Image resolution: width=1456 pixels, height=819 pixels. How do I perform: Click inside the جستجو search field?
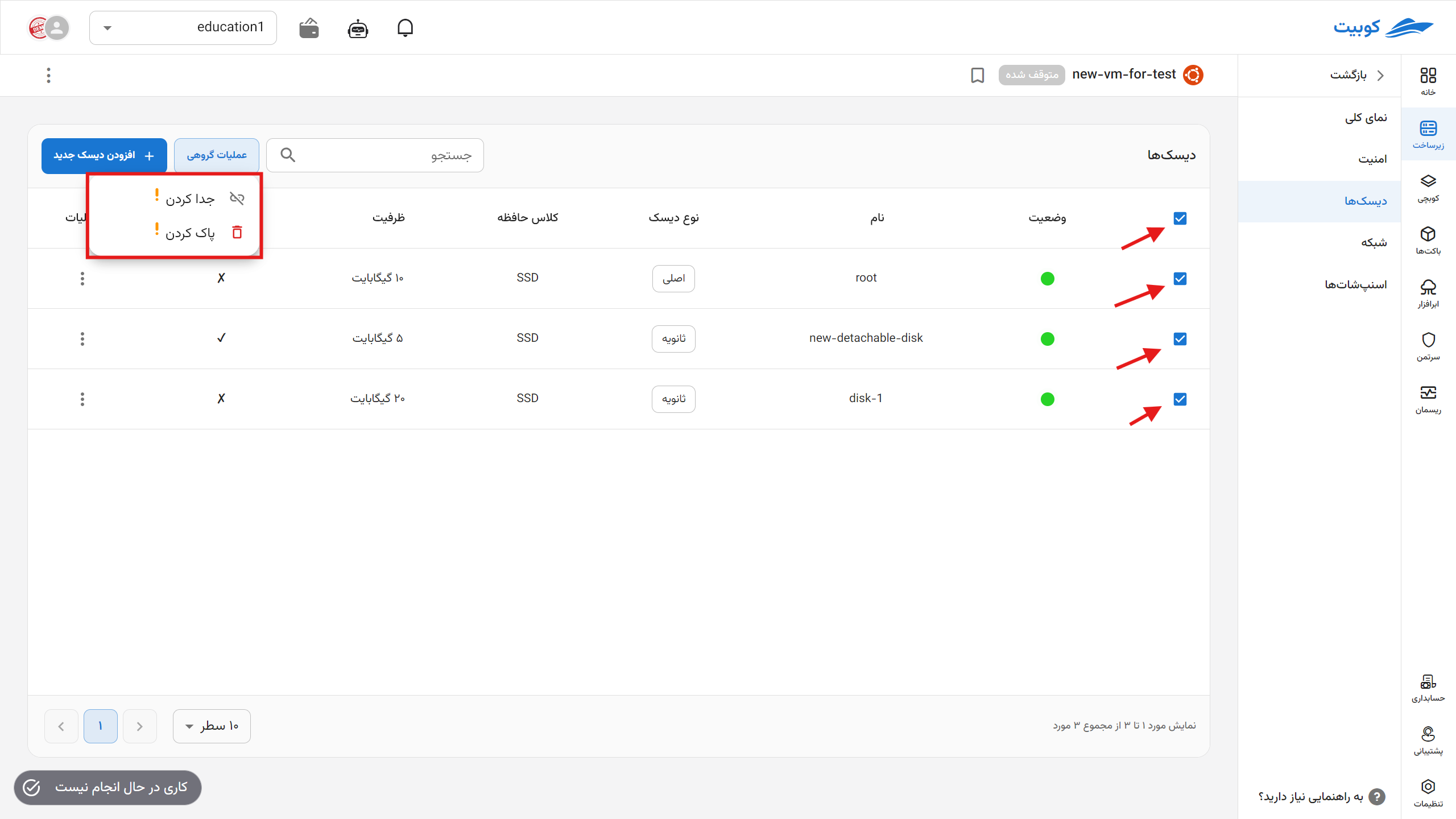coord(375,155)
